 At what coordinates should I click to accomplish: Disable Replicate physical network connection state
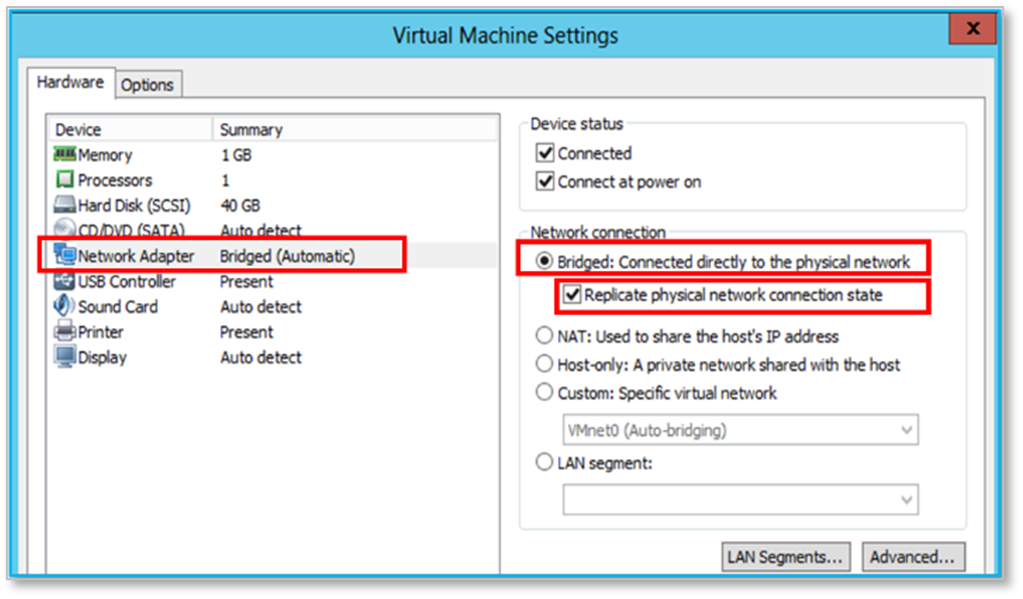(571, 295)
